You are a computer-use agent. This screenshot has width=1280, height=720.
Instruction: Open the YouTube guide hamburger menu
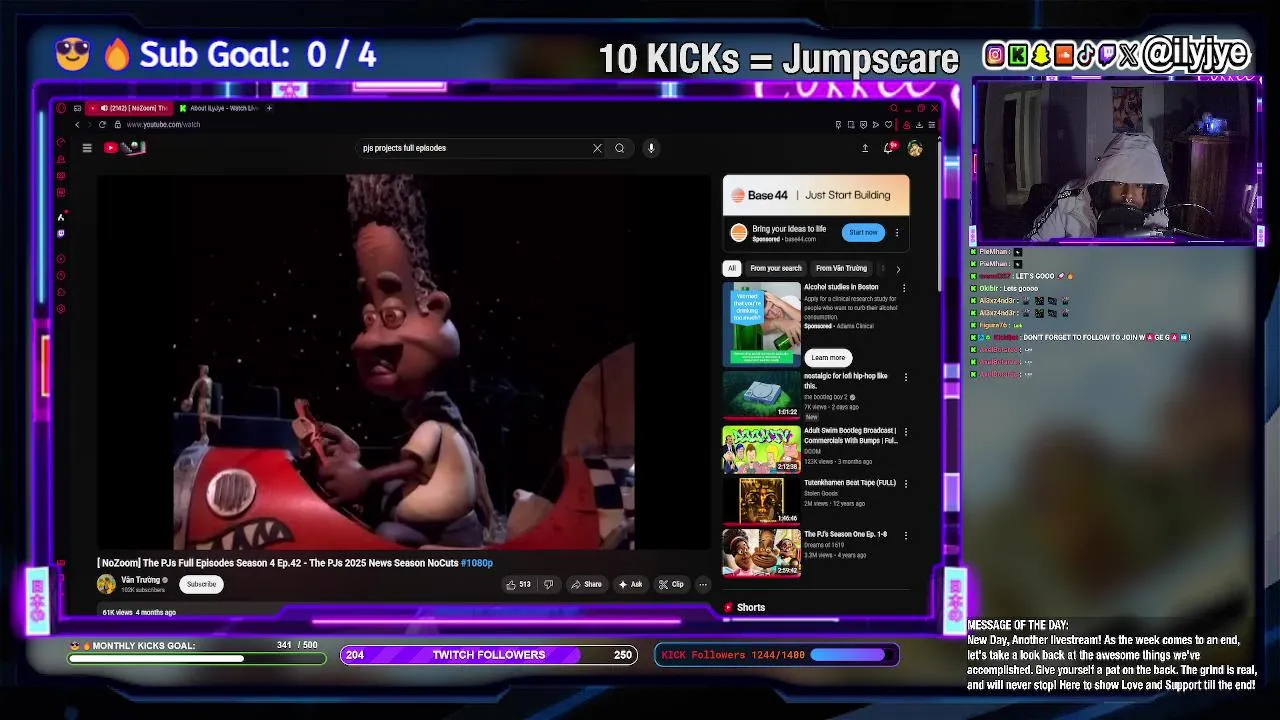pos(87,148)
